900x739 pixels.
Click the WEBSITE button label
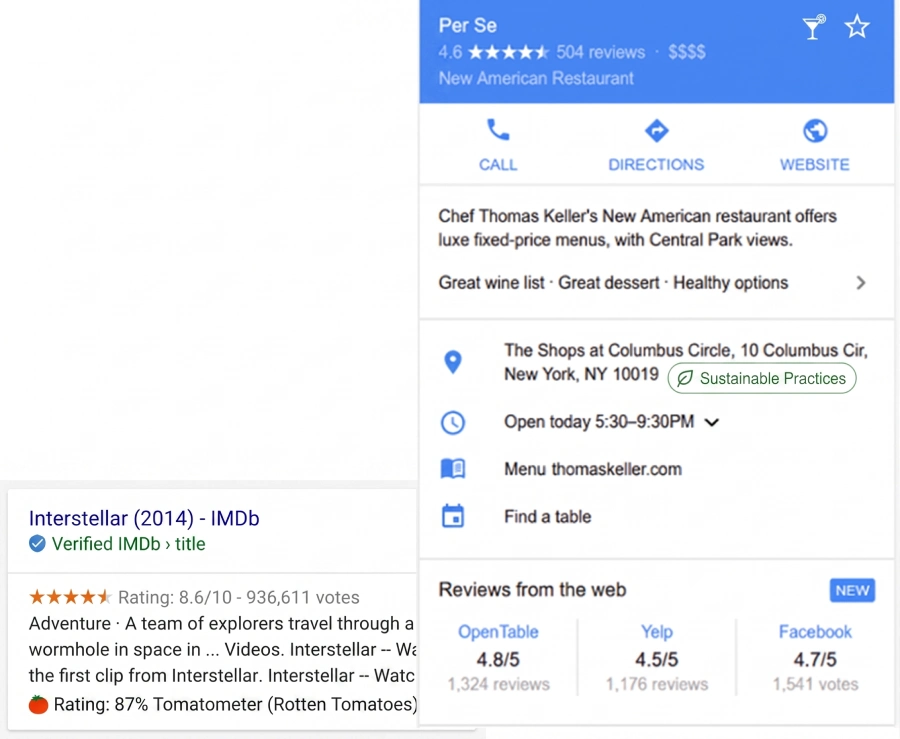(814, 165)
